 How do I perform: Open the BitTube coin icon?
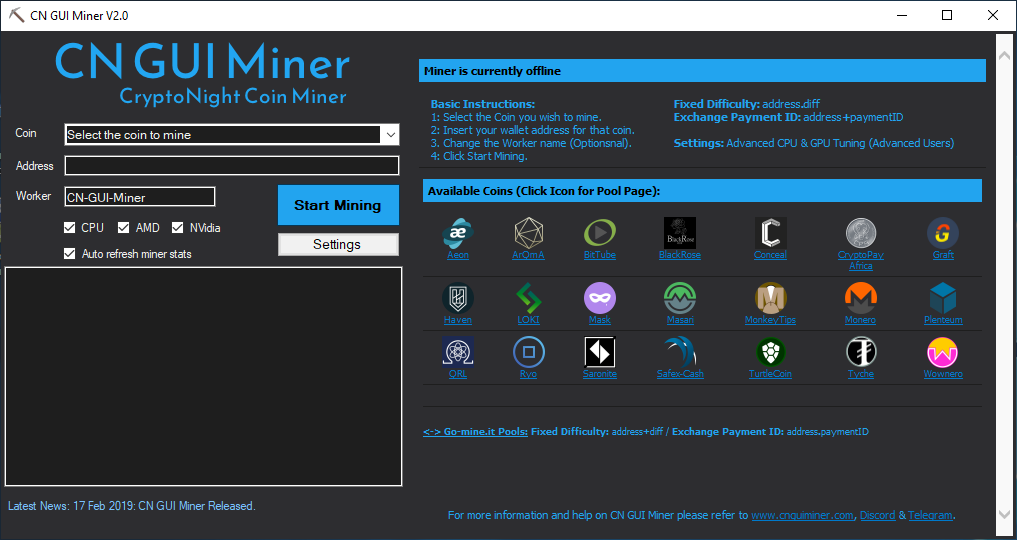(600, 233)
